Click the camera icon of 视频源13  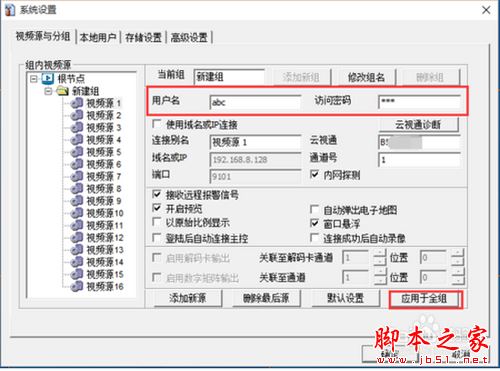77,250
